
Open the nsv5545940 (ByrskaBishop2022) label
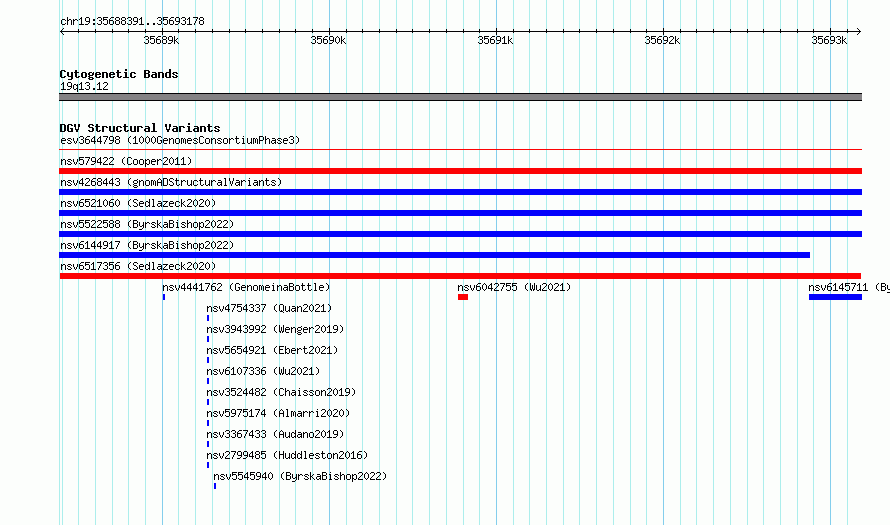300,476
